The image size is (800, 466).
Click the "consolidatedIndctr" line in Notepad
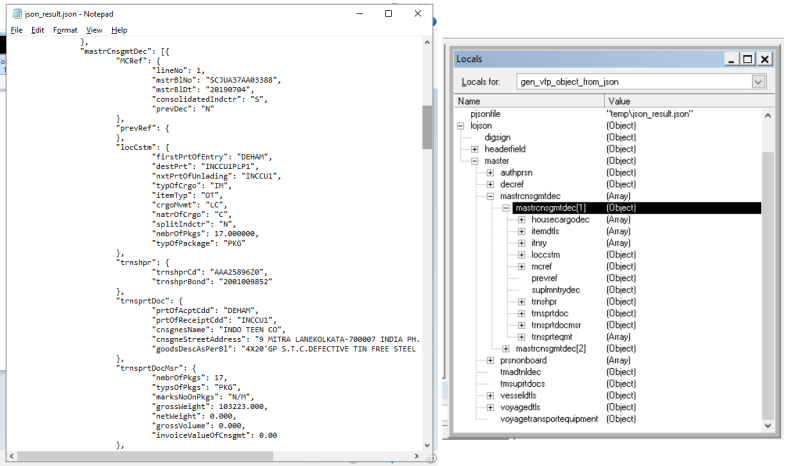coord(209,99)
